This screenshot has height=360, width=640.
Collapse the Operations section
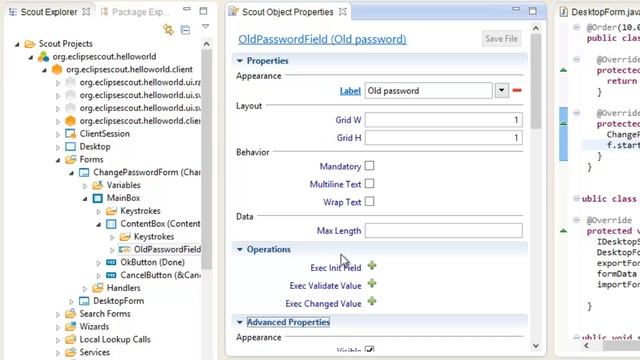click(x=240, y=249)
